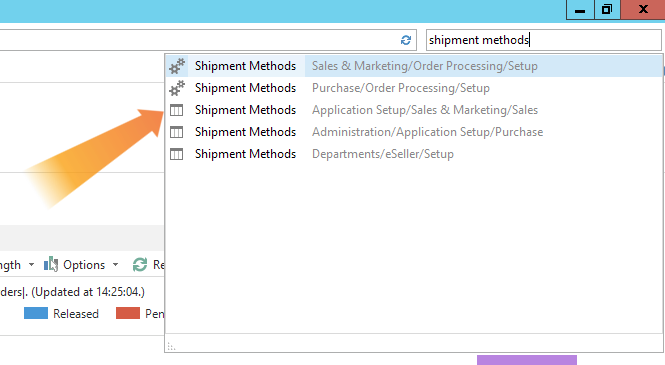Click the red Pending legend swatch
665x365 pixels.
128,313
